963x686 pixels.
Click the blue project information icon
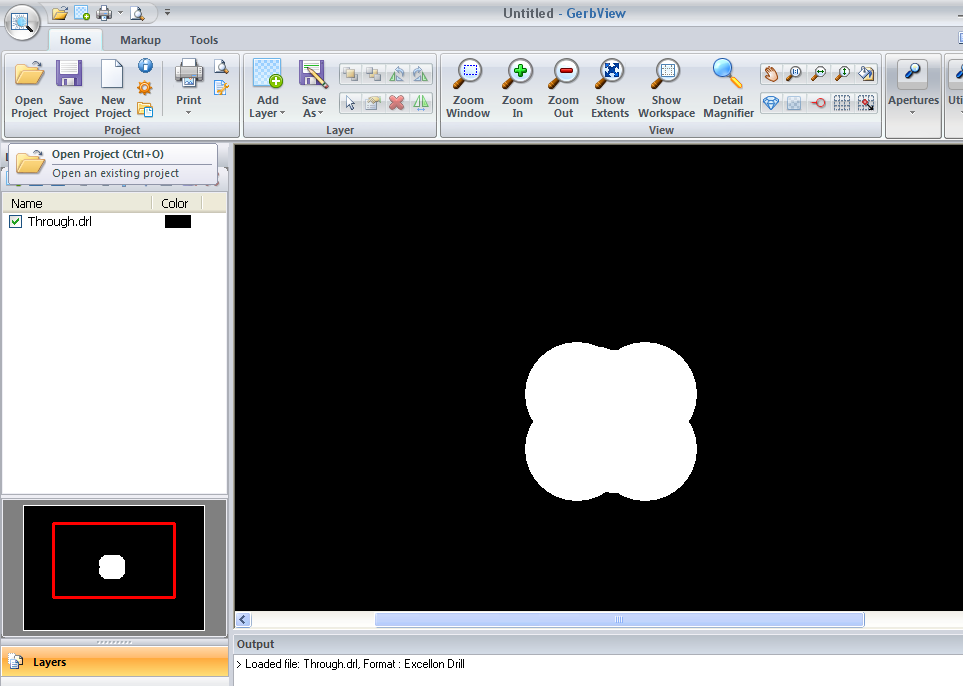click(146, 66)
